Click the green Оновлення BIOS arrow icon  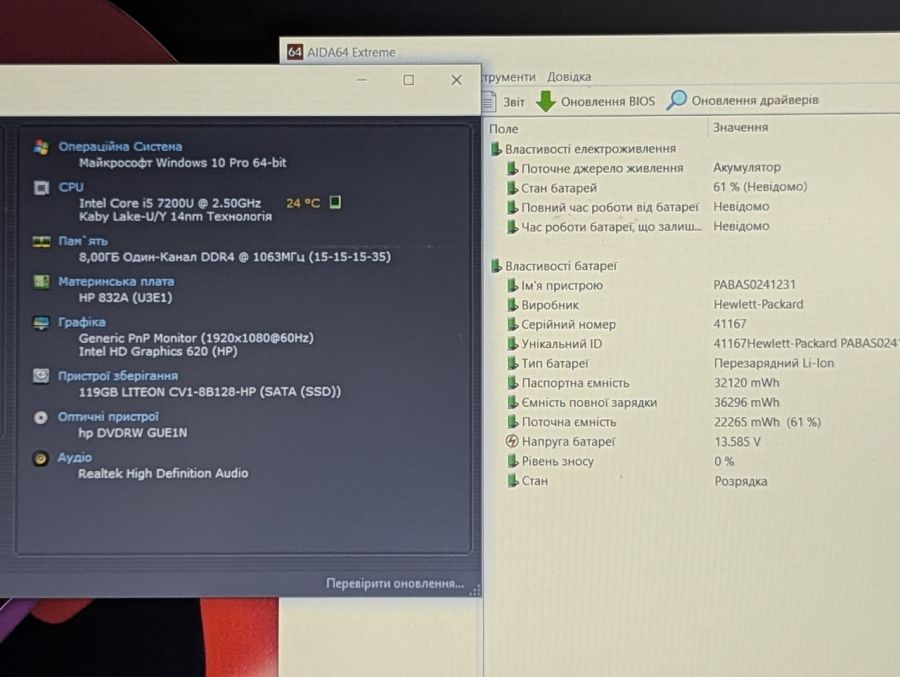[545, 101]
